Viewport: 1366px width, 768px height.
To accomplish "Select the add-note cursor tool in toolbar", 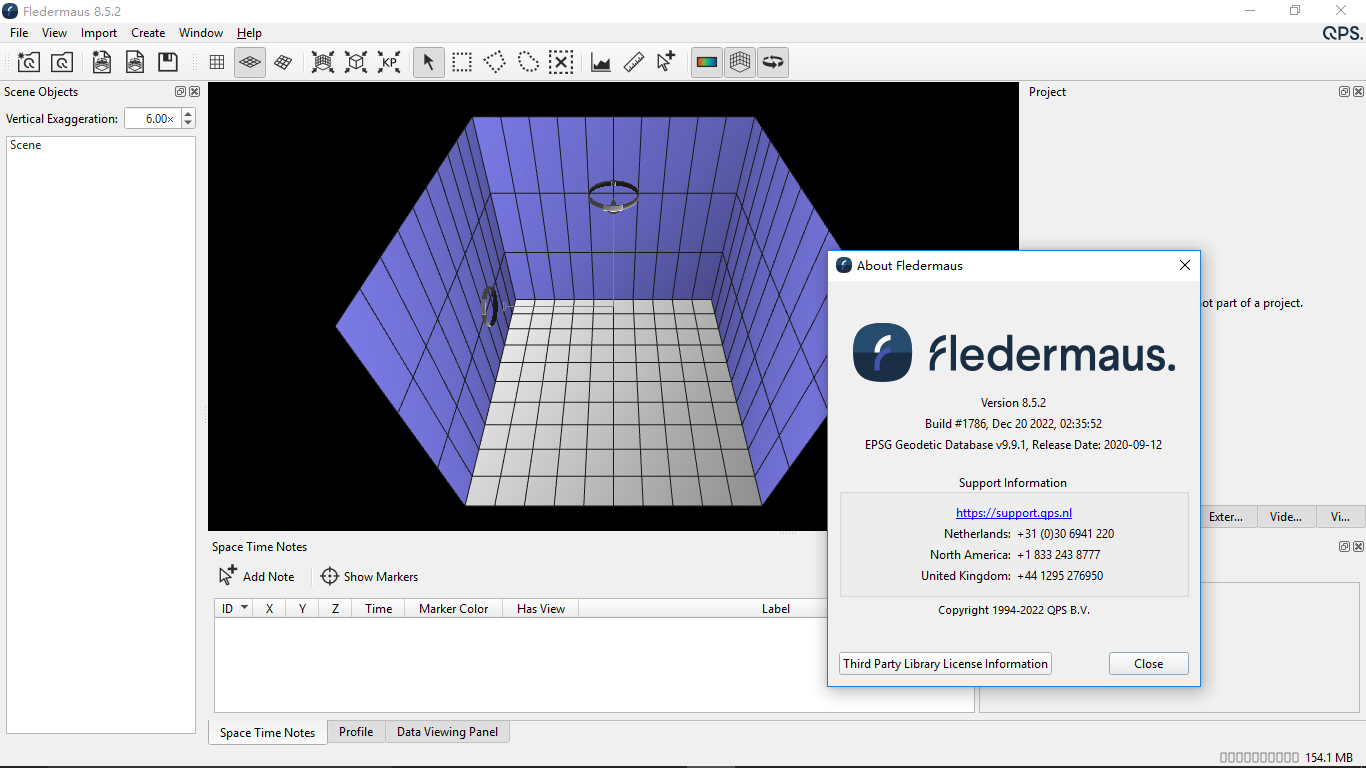I will click(x=667, y=62).
